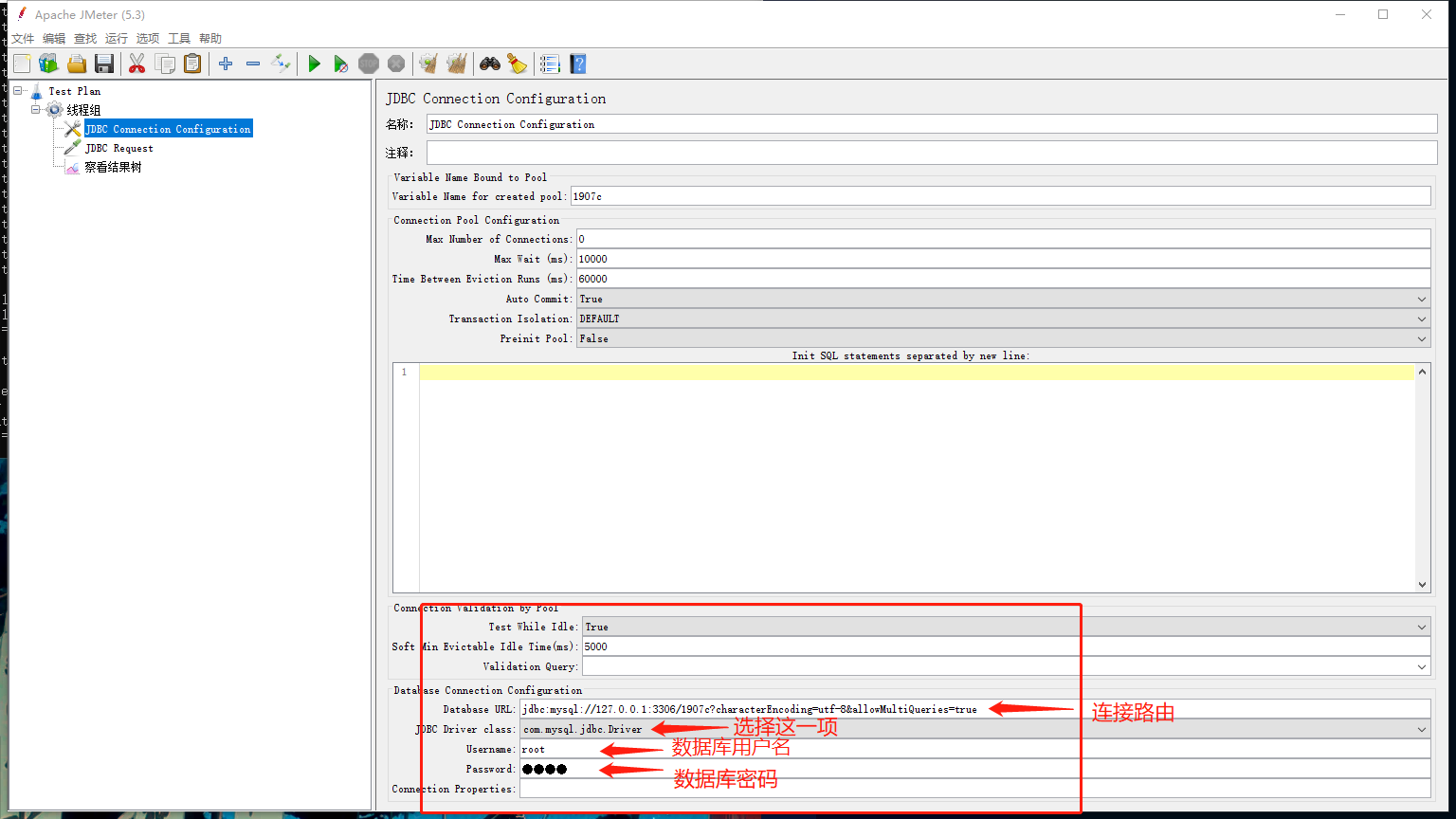Open Help with question mark icon
This screenshot has height=819, width=1456.
coord(578,64)
